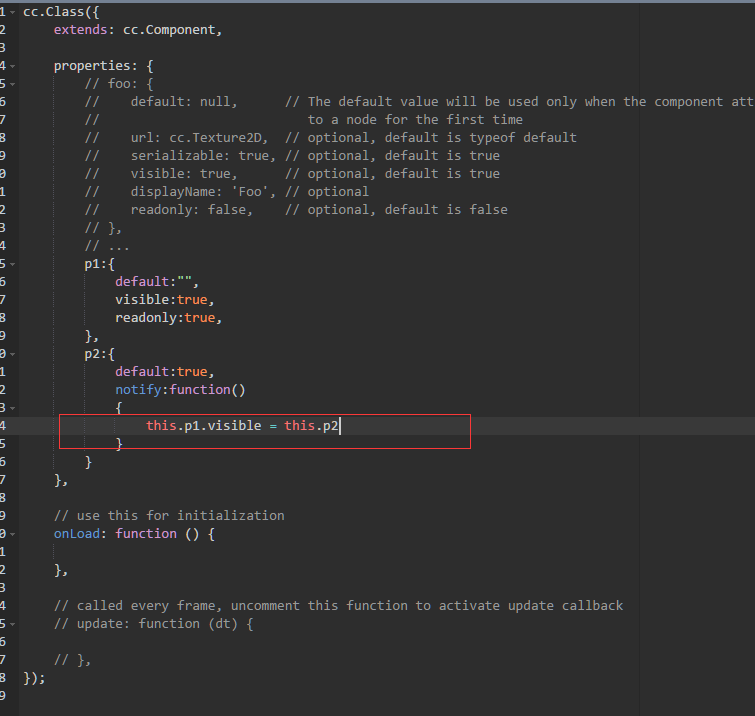Viewport: 755px width, 716px height.
Task: Click 'this.p1.visible' in the highlighted line
Action: [204, 426]
